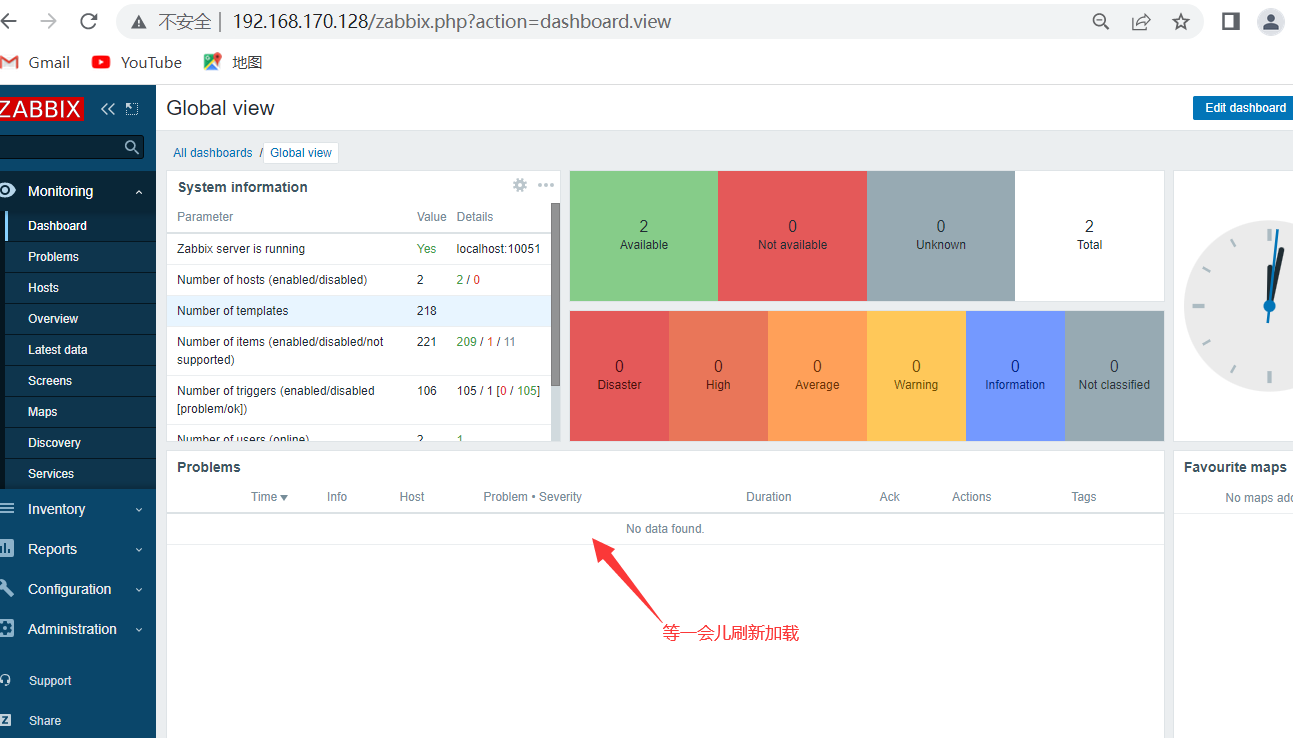Click the Edit dashboard button
The height and width of the screenshot is (738, 1293).
coord(1243,108)
